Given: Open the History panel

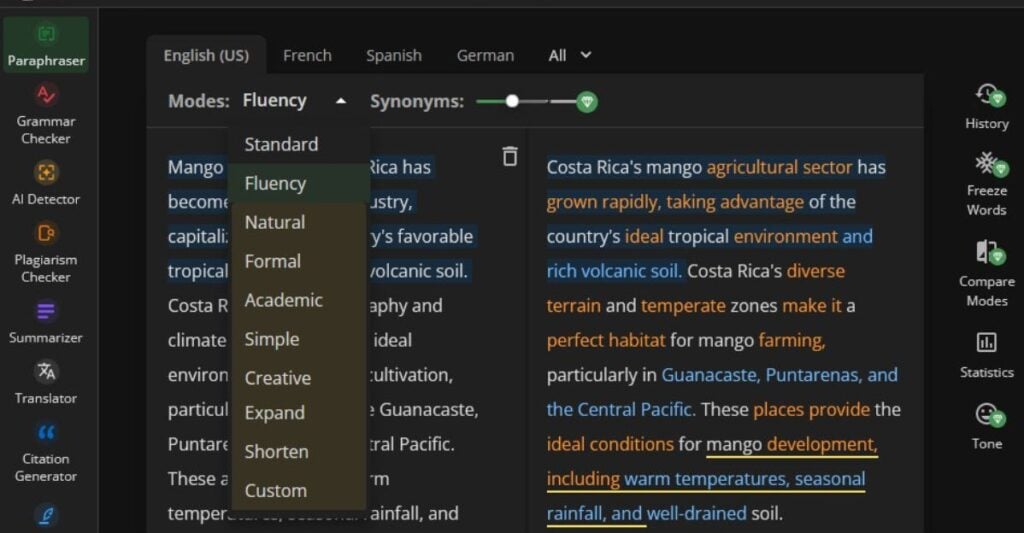Looking at the screenshot, I should point(986,106).
